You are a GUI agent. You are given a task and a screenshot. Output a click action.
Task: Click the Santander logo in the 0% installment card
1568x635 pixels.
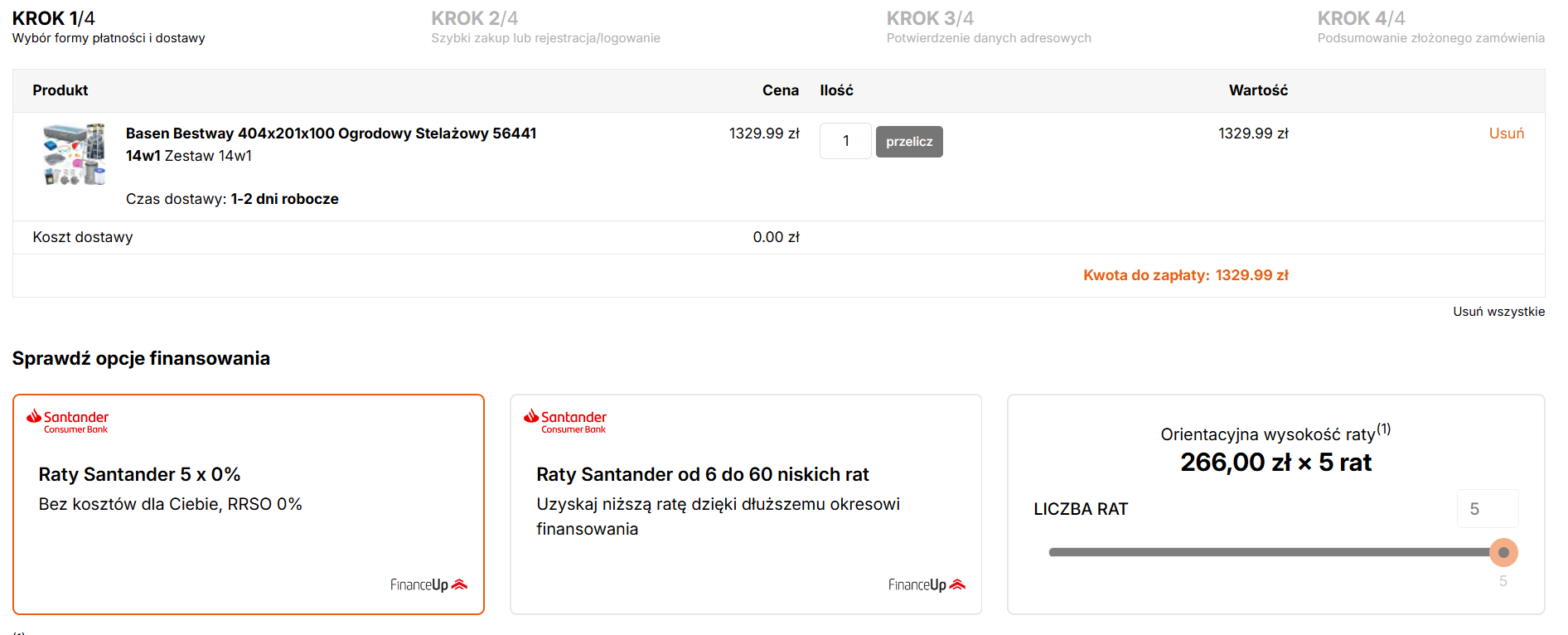pyautogui.click(x=67, y=421)
